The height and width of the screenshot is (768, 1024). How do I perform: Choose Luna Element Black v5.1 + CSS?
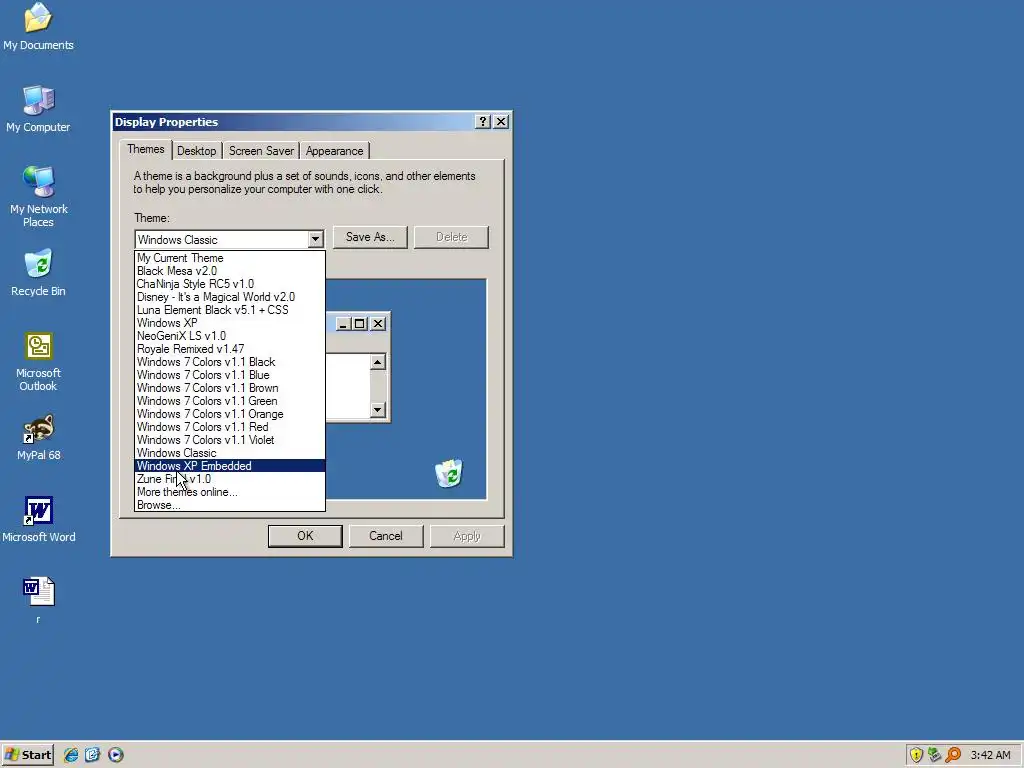[x=230, y=310]
